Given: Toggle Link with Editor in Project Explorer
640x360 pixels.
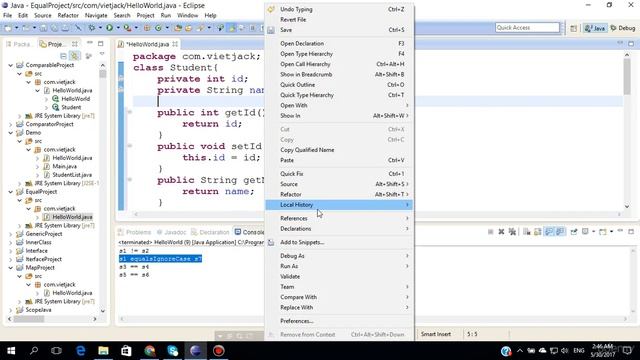Looking at the screenshot, I should tap(74, 56).
